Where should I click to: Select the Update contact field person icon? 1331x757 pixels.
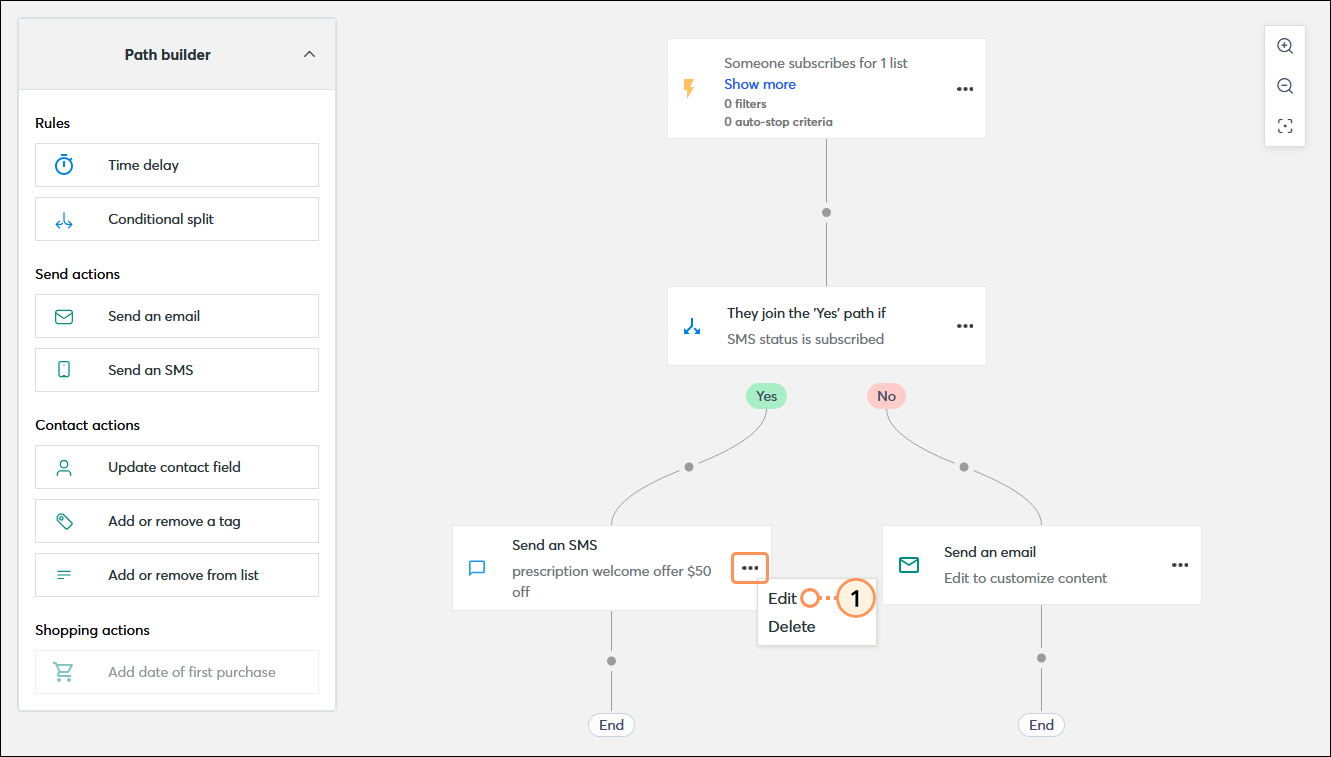click(x=63, y=467)
